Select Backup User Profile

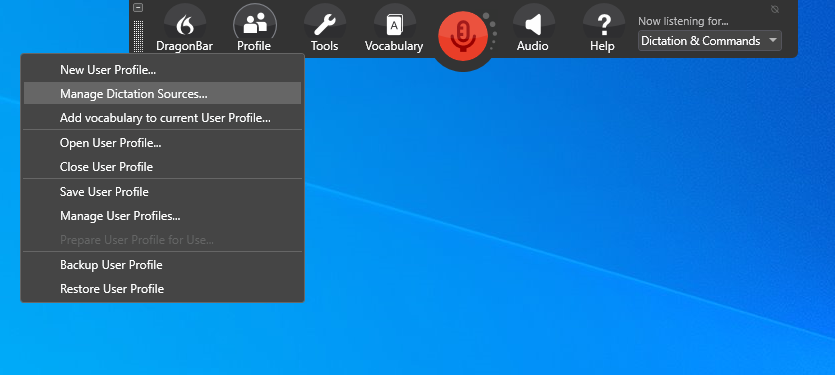(x=162, y=265)
